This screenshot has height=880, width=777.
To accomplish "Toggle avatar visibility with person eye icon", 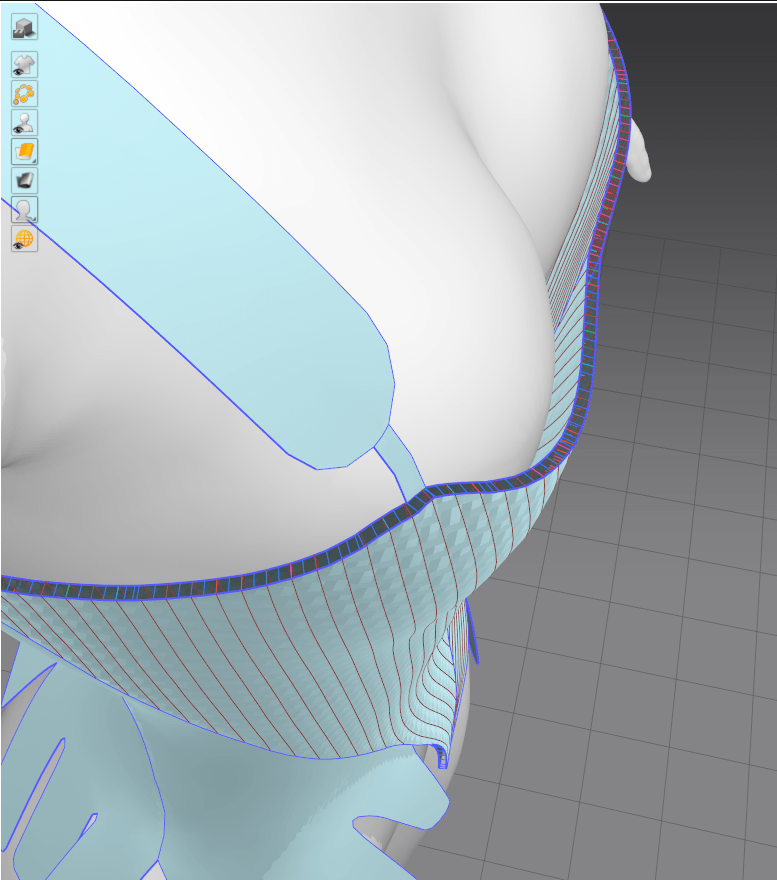I will (24, 123).
